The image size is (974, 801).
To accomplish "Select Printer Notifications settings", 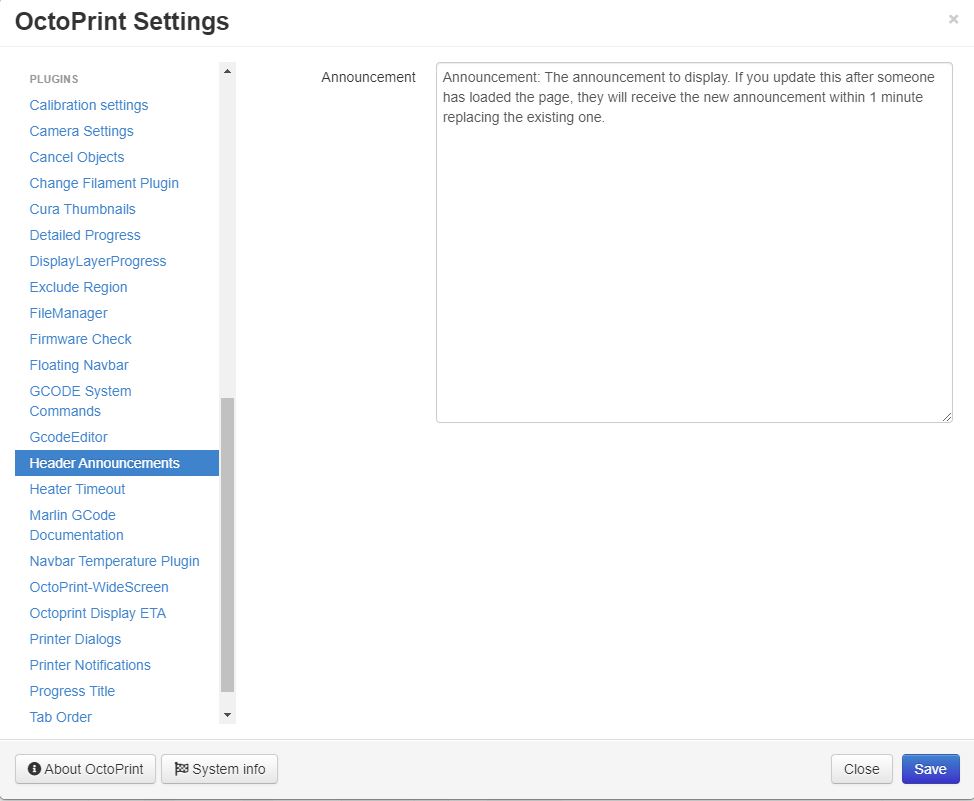I will pos(90,666).
